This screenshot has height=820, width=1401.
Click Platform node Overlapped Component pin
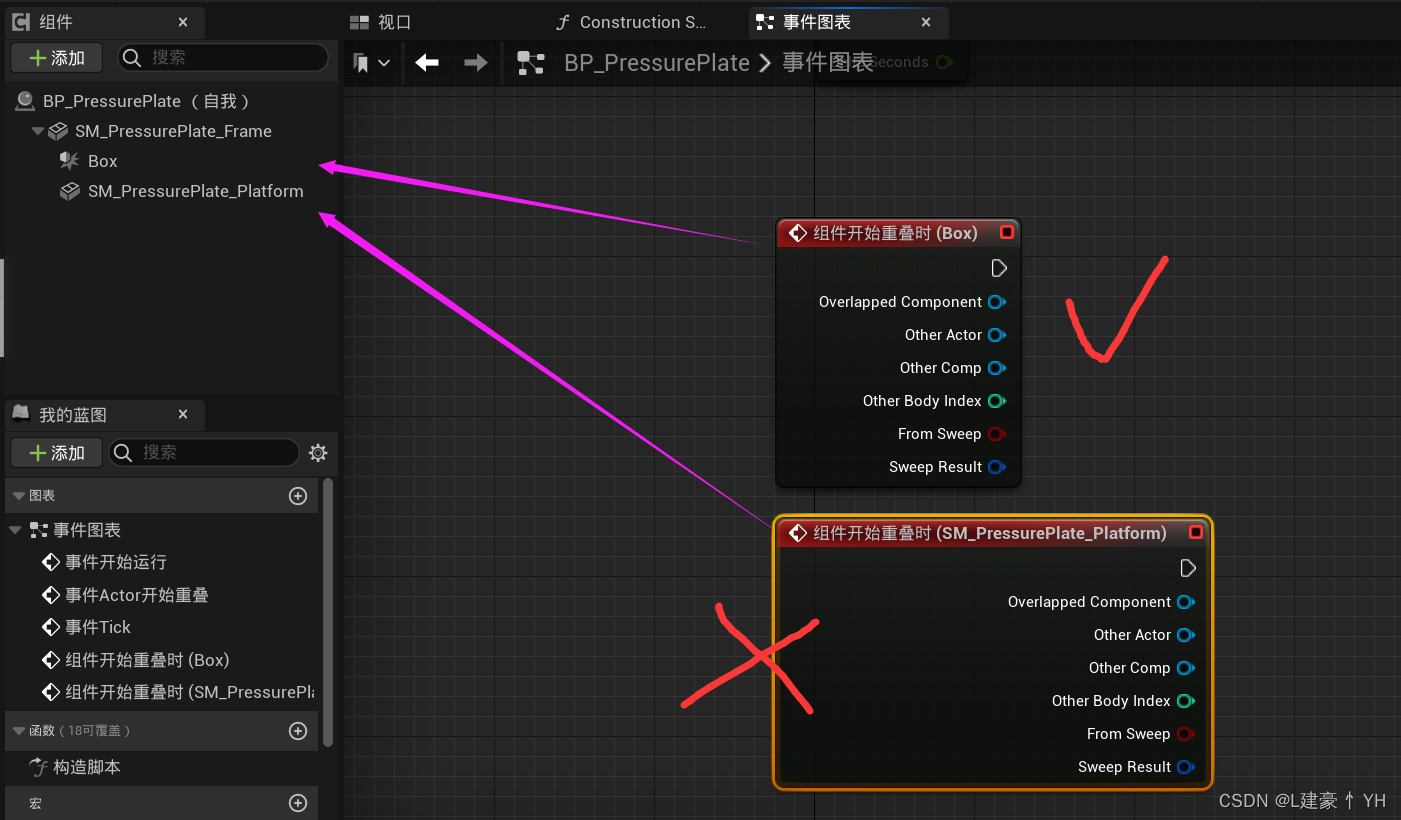(x=1186, y=602)
